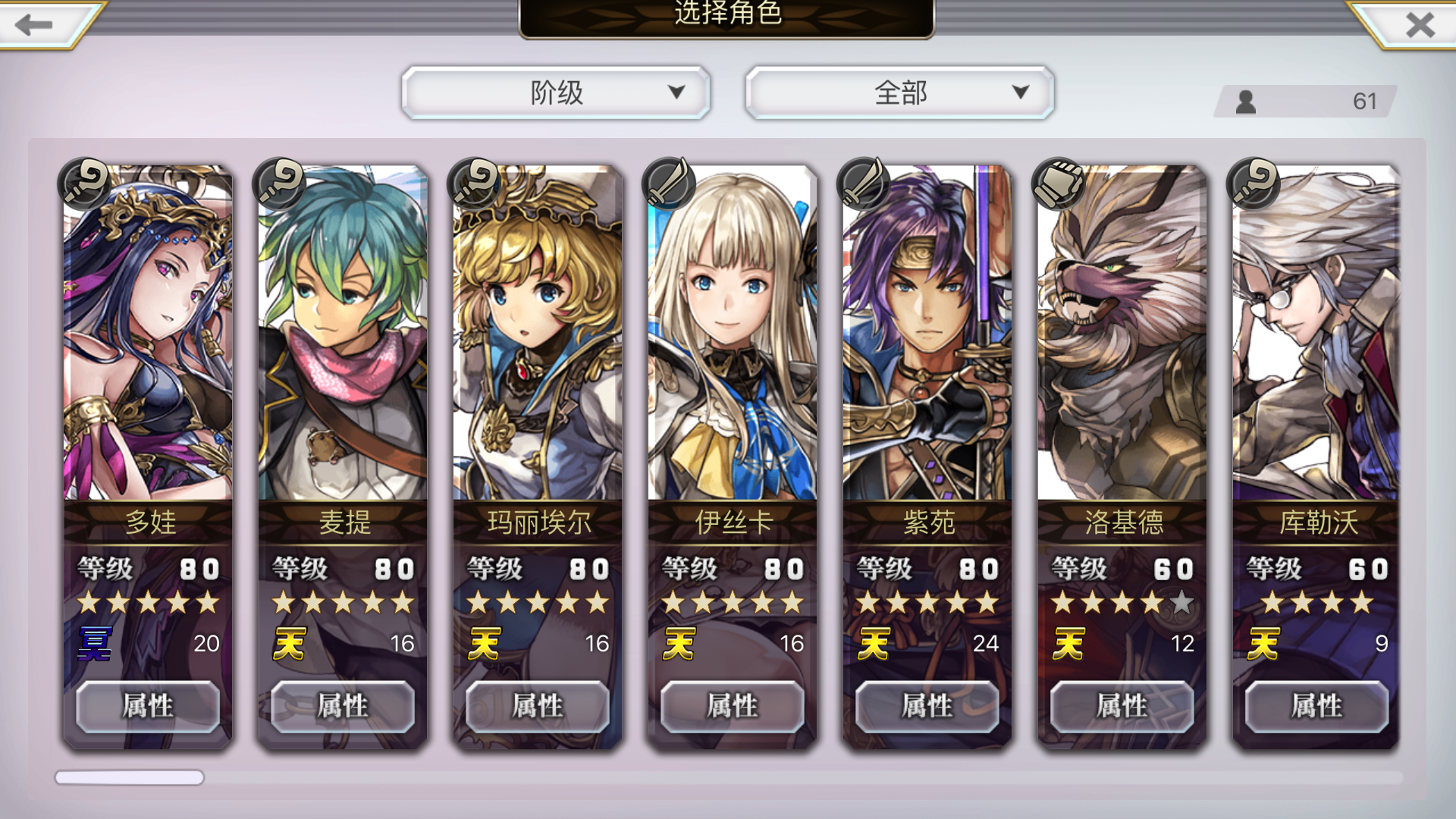Open 属性 for 玛丽埃尔

coord(538,706)
